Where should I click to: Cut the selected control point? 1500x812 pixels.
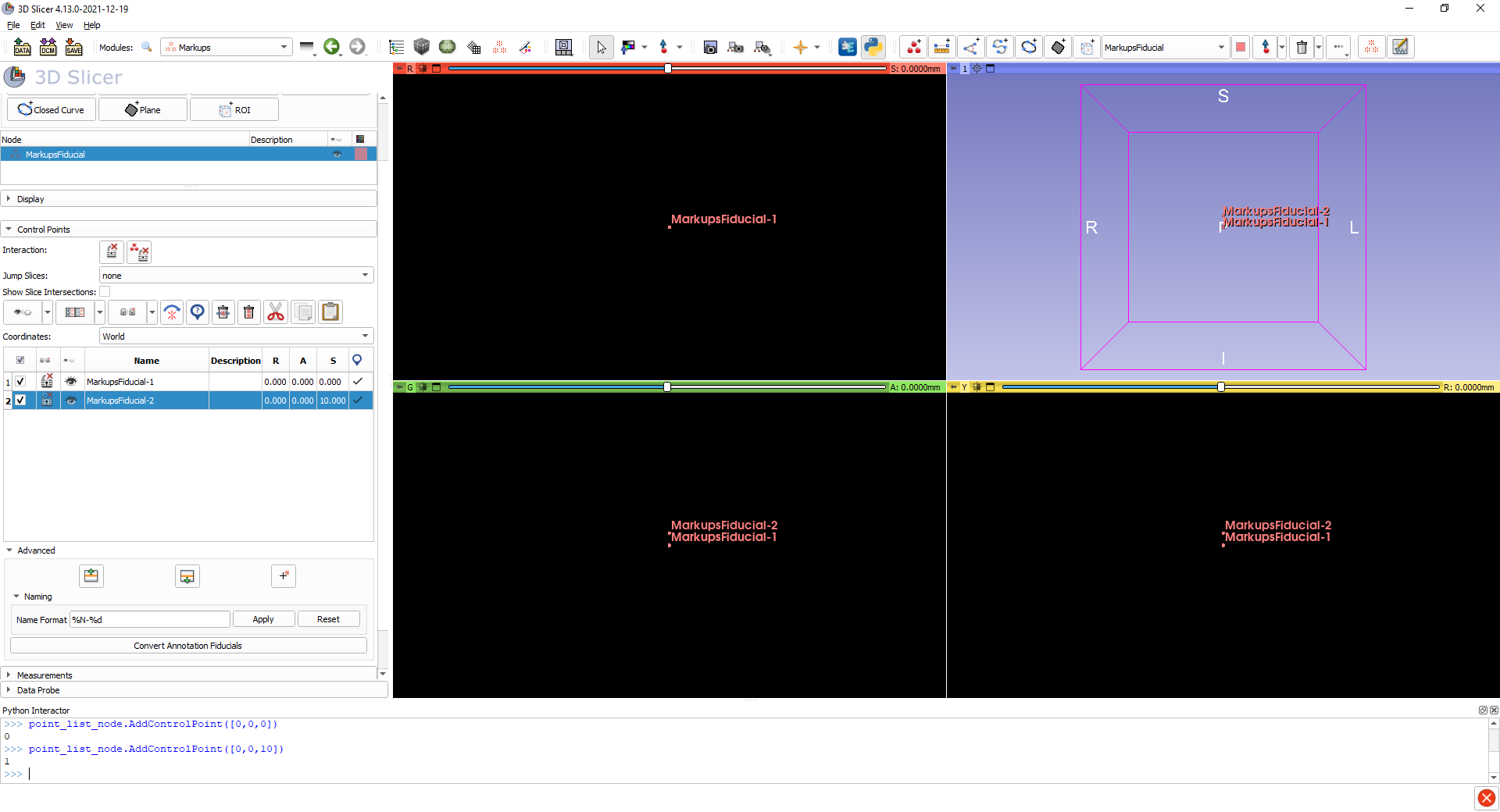(x=275, y=312)
